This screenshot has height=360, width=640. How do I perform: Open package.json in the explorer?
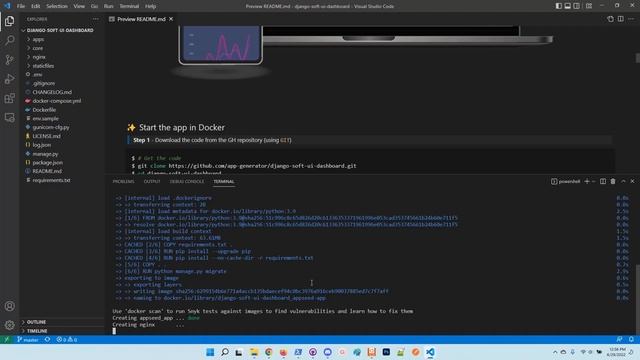[47, 162]
